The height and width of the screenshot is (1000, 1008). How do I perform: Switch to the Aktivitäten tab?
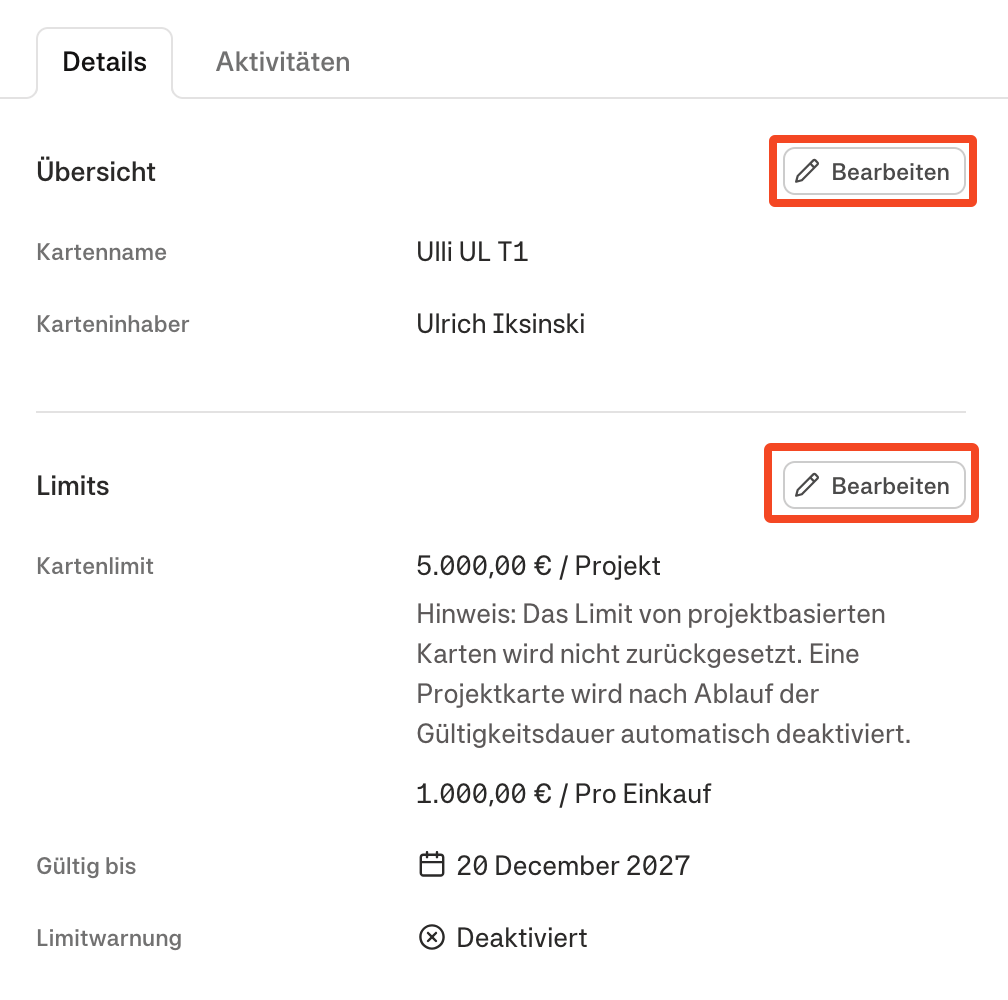click(x=283, y=62)
